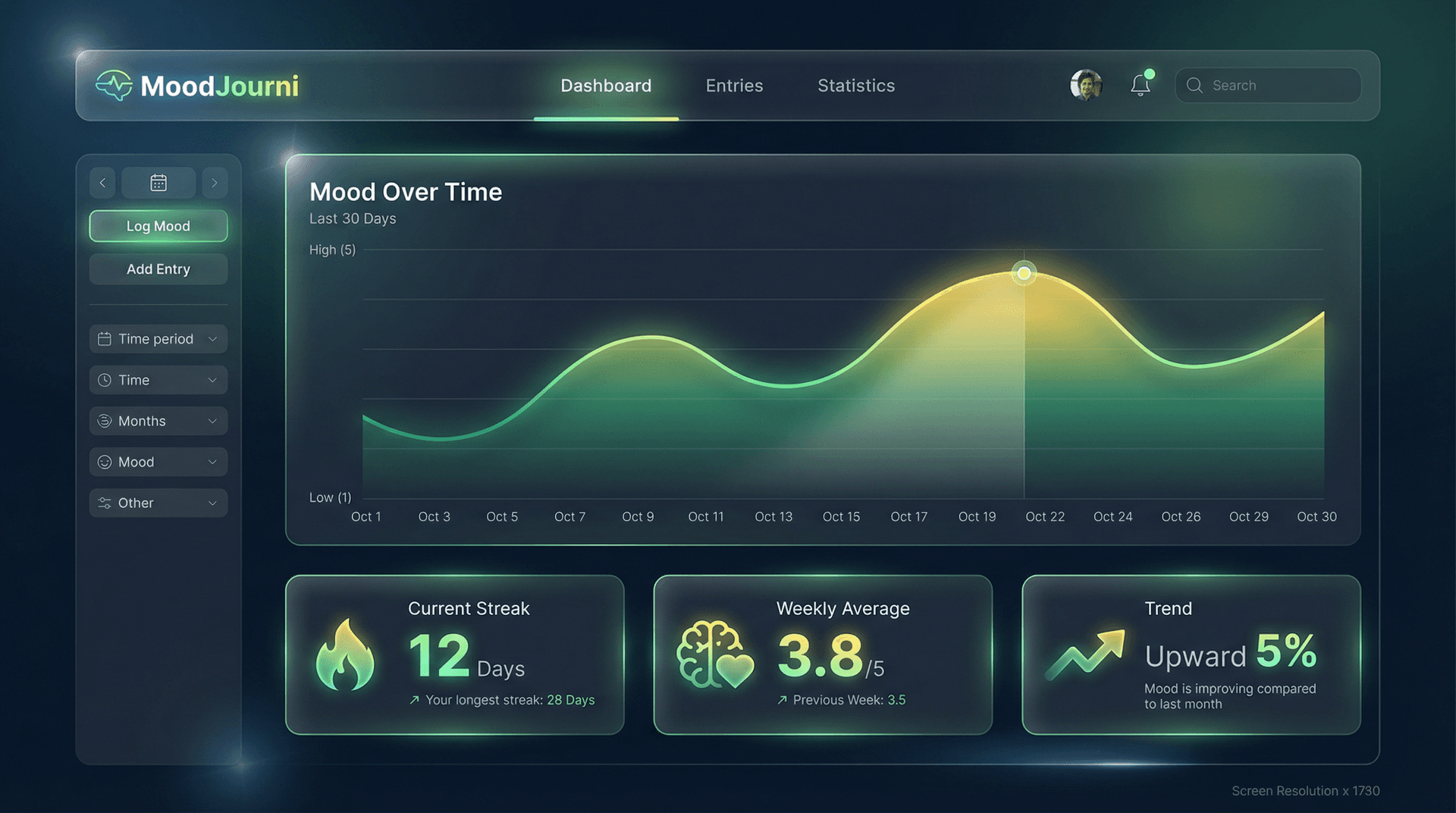Click the right arrow beside the calendar

coord(215,182)
